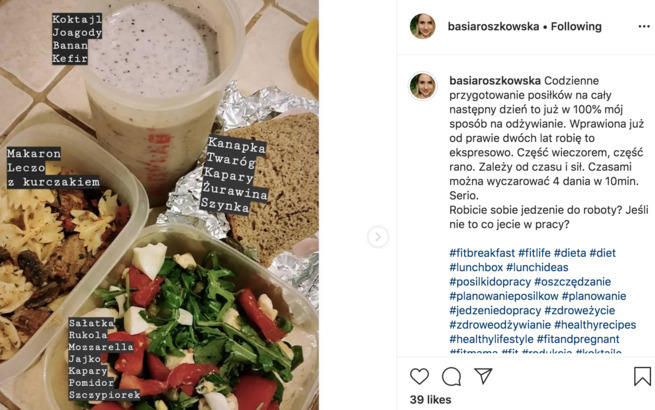Screen dimensions: 655x410
Task: Open the #fitbreakfast hashtag
Action: coord(482,253)
